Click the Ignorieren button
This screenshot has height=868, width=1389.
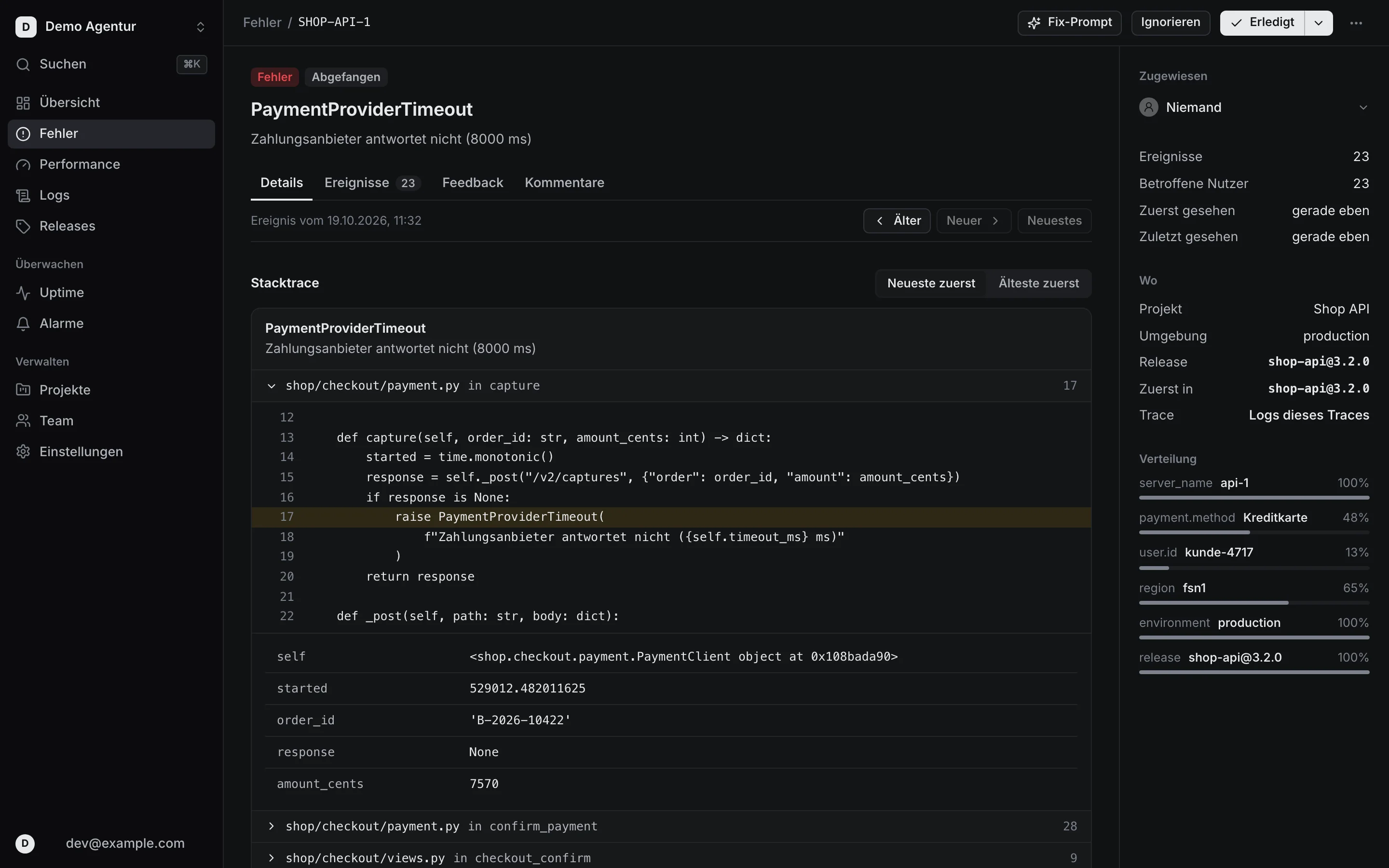(x=1171, y=23)
